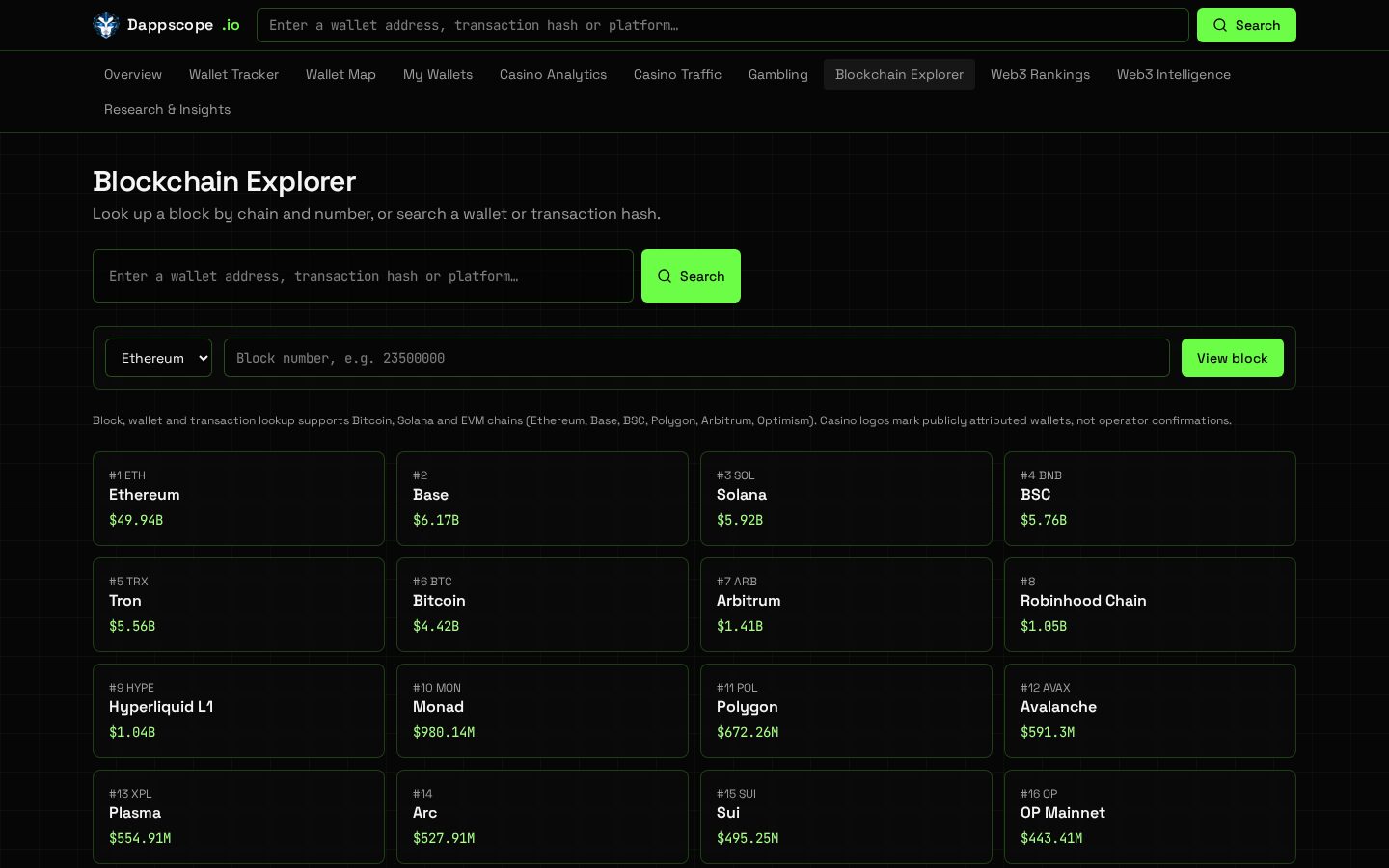Select the Blockchain Explorer tab
Screen dimensions: 1389x868
[x=899, y=74]
